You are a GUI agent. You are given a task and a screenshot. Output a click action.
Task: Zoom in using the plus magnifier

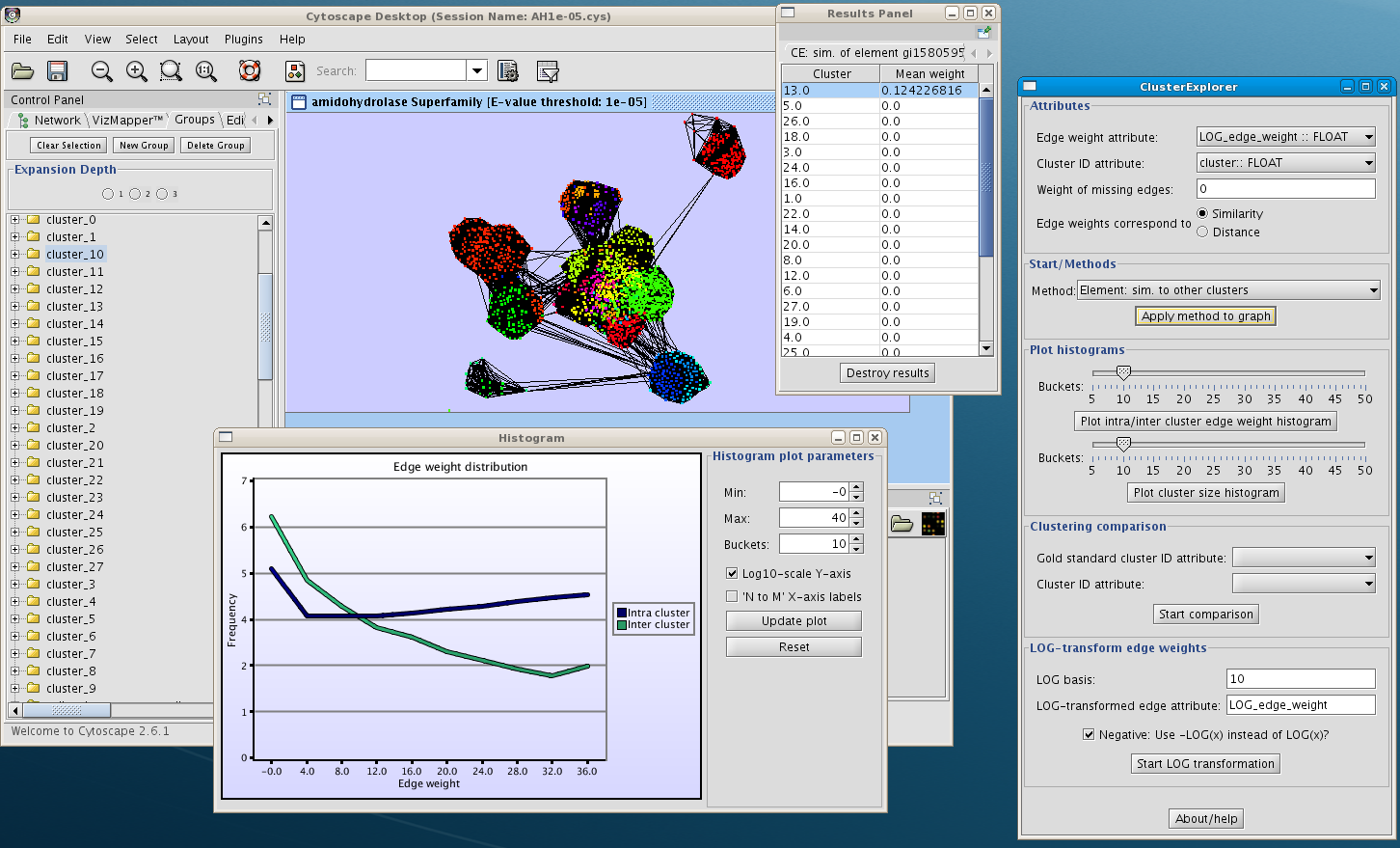(137, 70)
